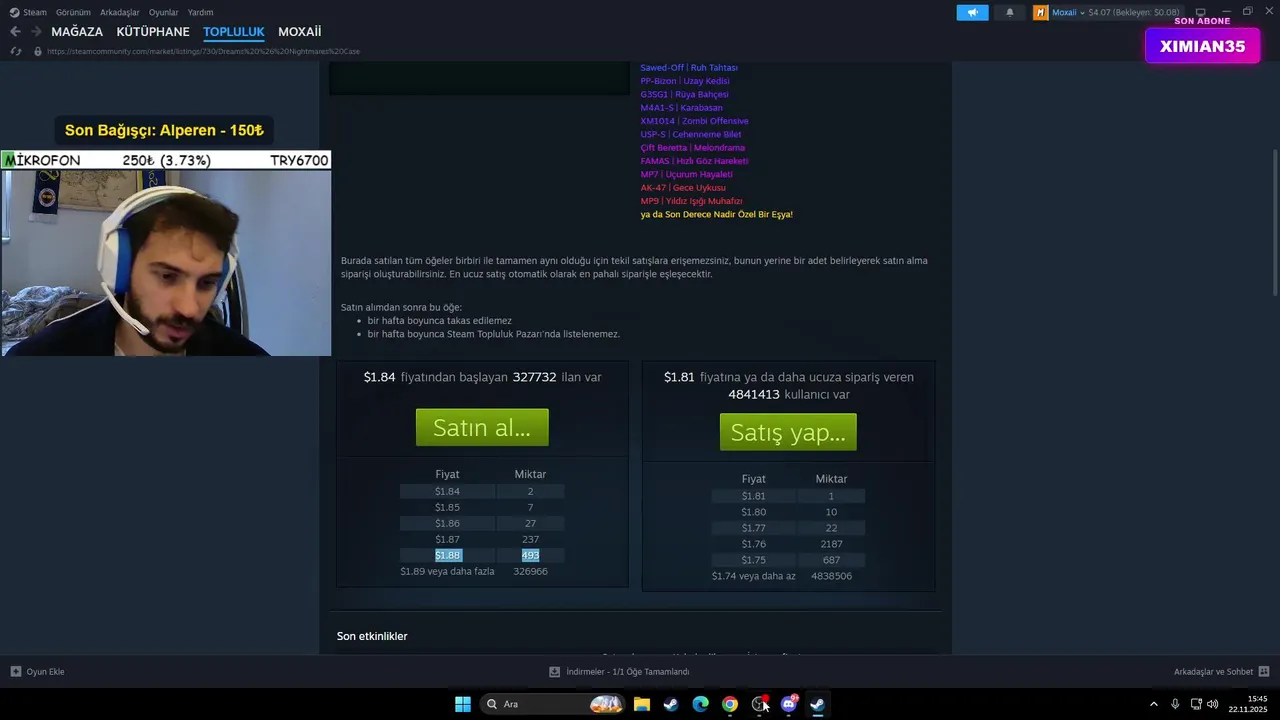This screenshot has height=720, width=1280.
Task: Select the $1.77 buy order price
Action: tap(753, 528)
